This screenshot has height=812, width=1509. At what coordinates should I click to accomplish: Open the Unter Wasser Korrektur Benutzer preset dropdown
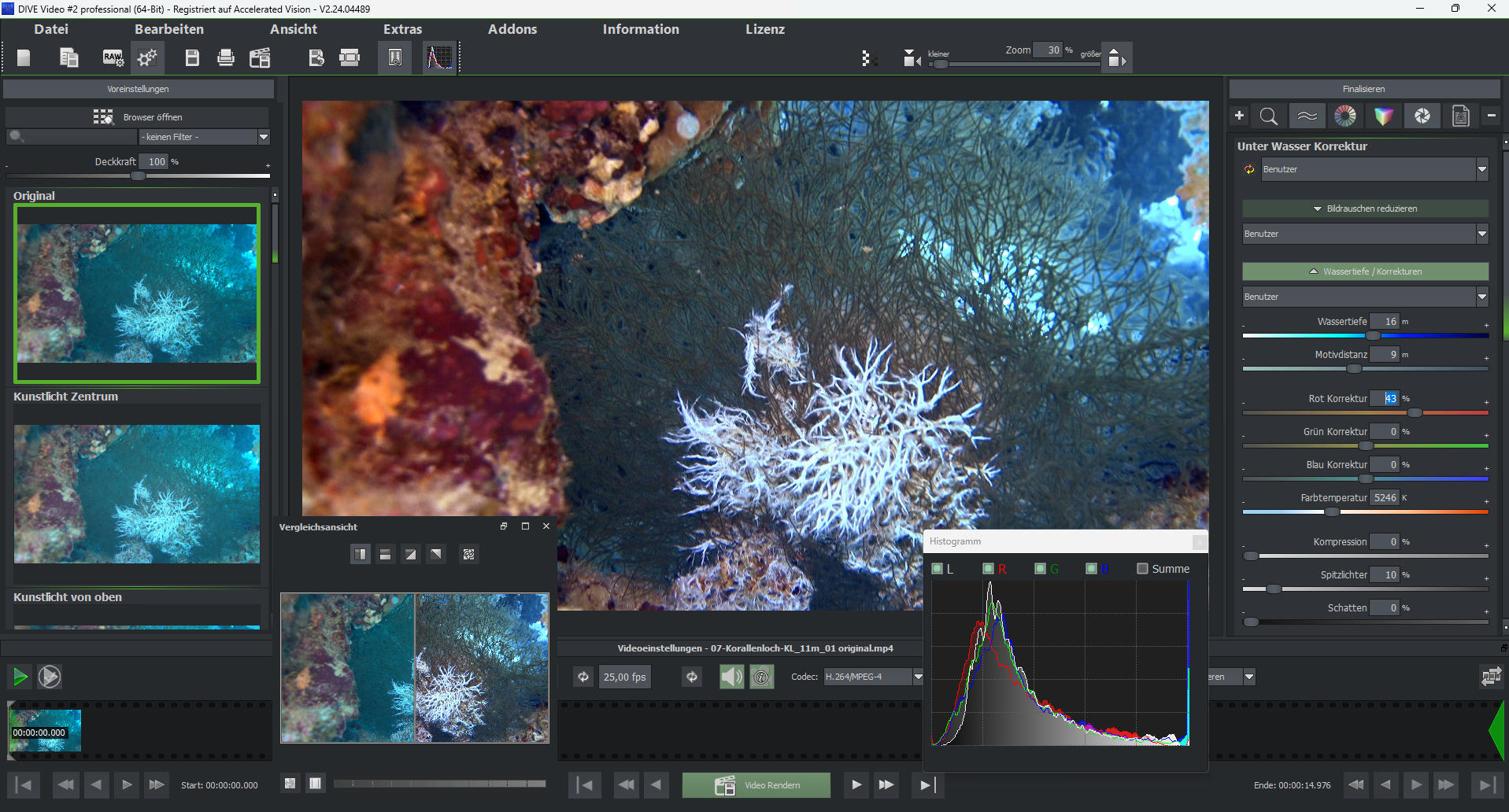coord(1374,169)
